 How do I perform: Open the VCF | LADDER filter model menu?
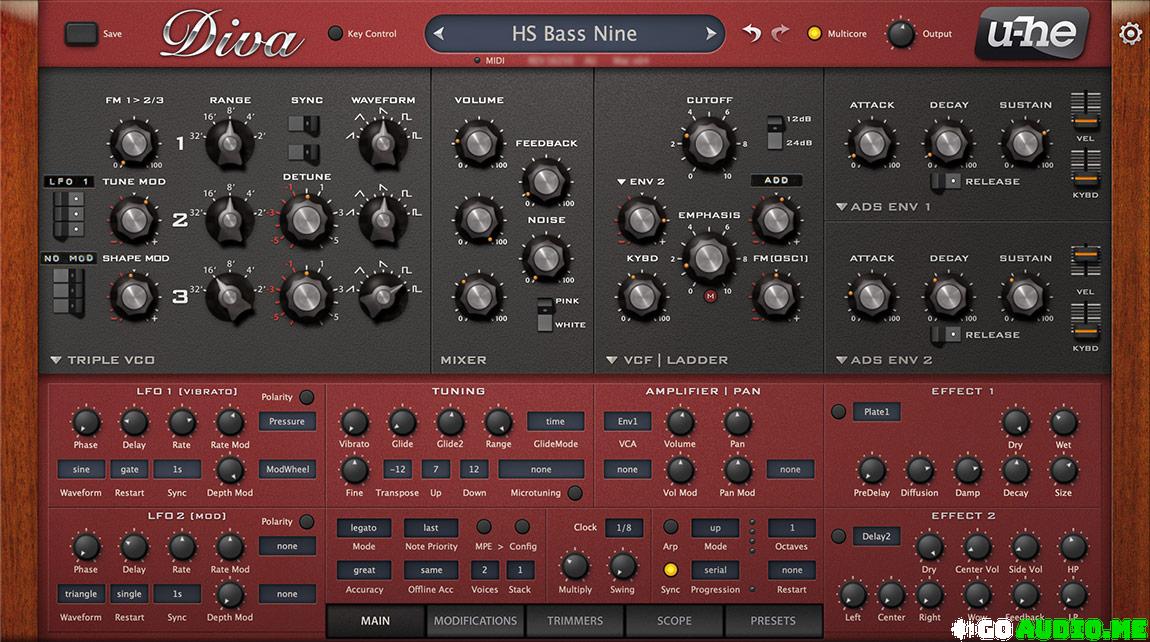click(667, 360)
